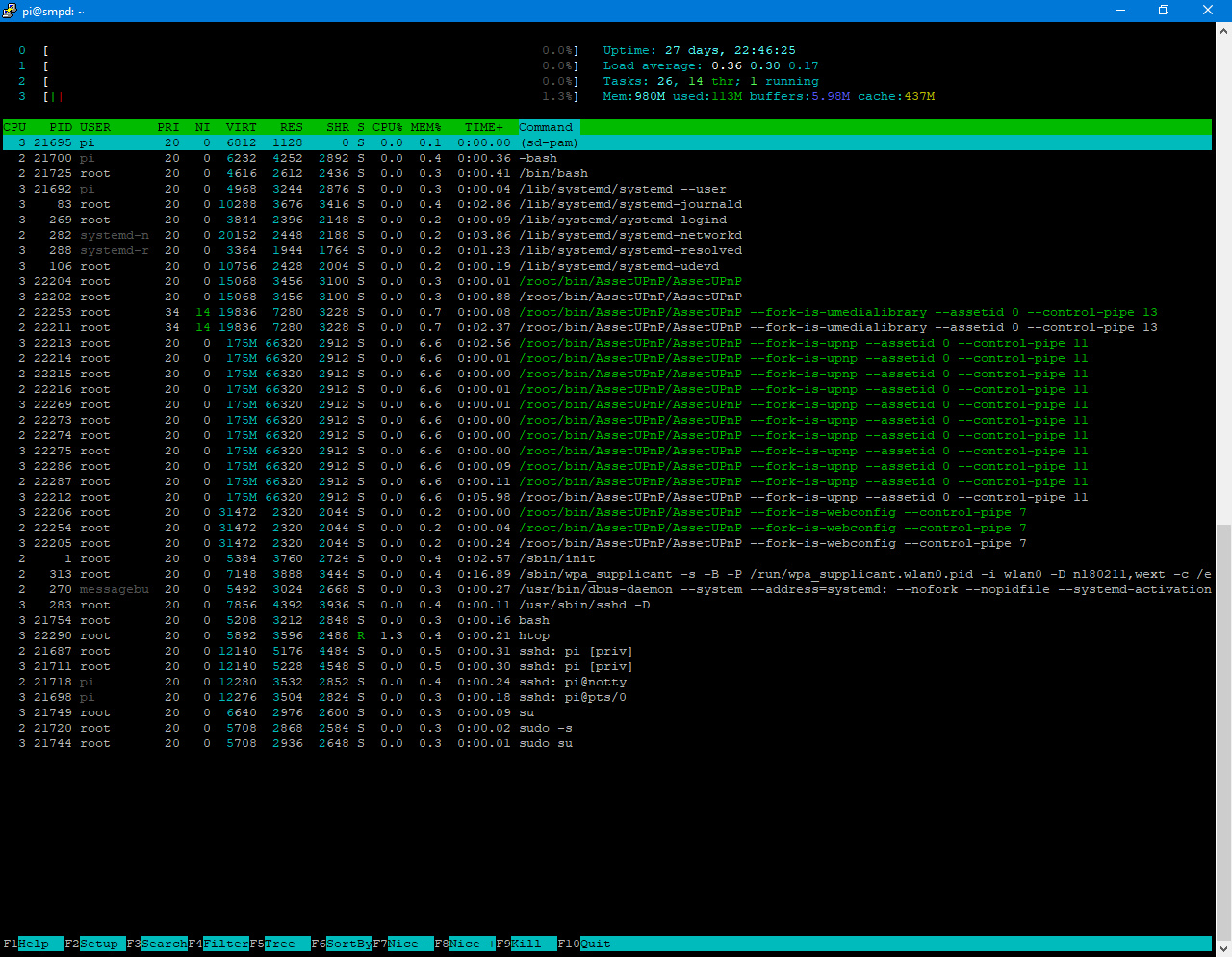Click the PuTTY icon in title bar
Viewport: 1232px width, 957px height.
click(x=10, y=11)
